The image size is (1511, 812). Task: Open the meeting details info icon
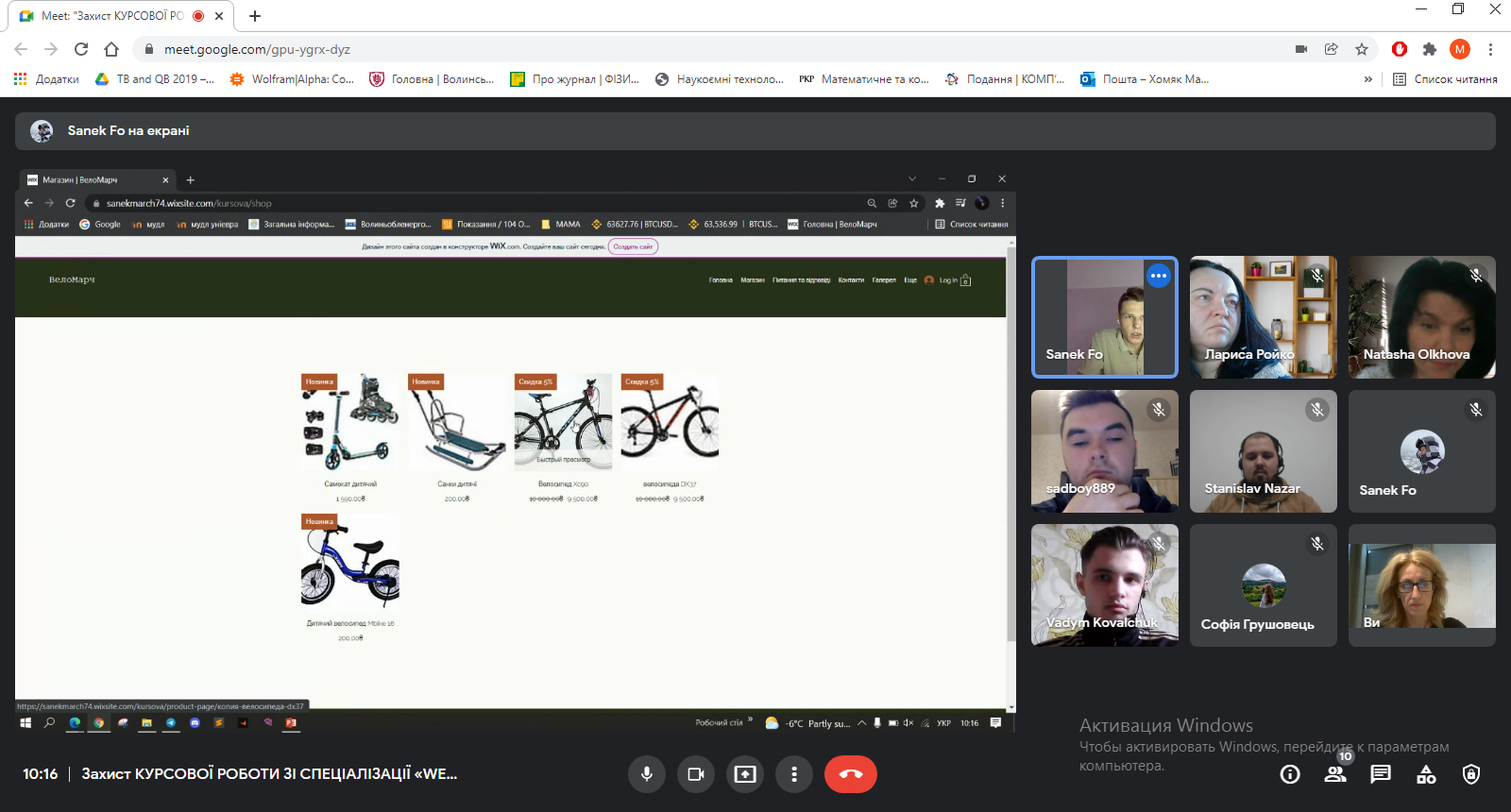tap(1290, 774)
